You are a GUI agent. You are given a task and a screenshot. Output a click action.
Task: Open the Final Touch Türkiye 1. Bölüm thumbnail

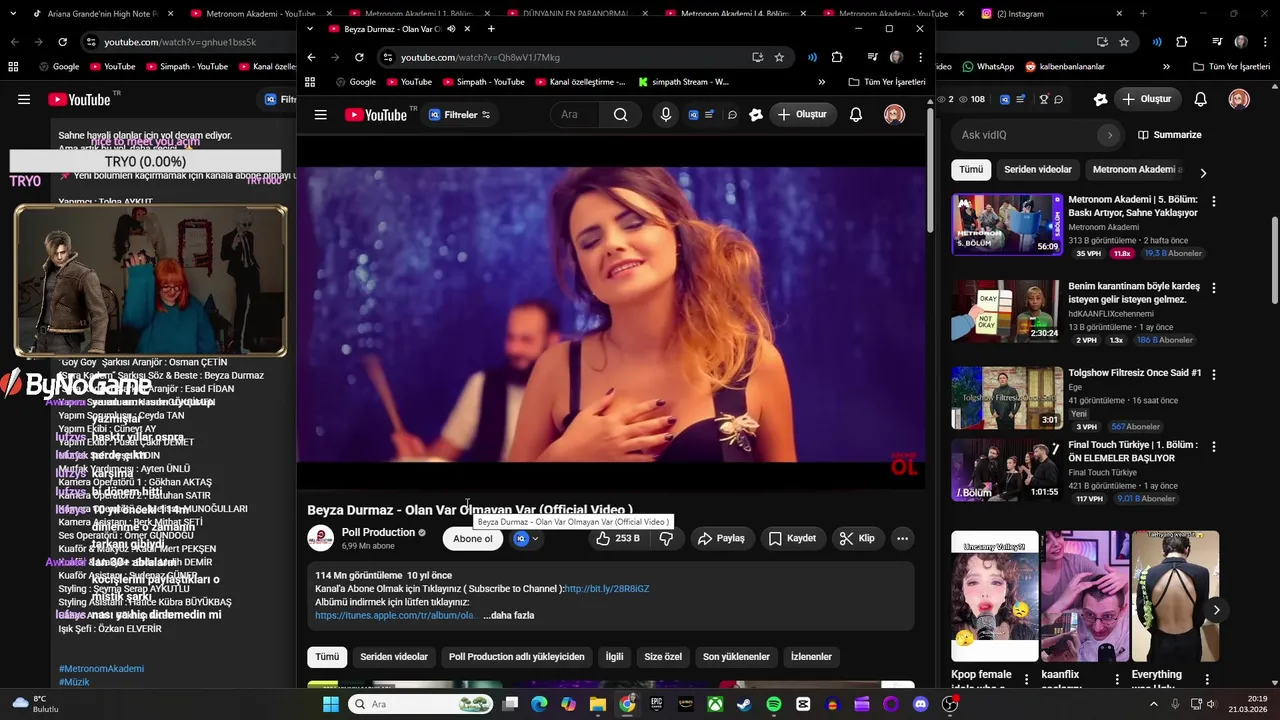pyautogui.click(x=1007, y=470)
